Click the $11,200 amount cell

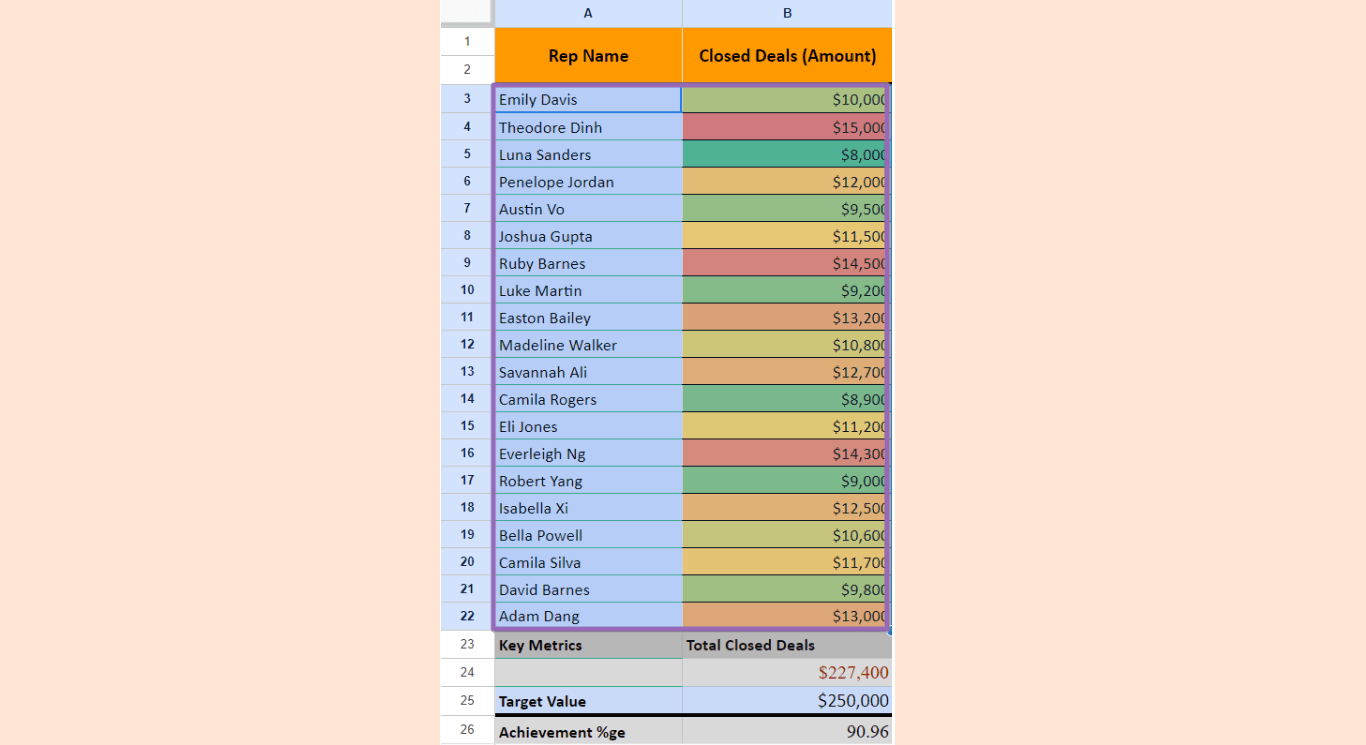coord(786,426)
